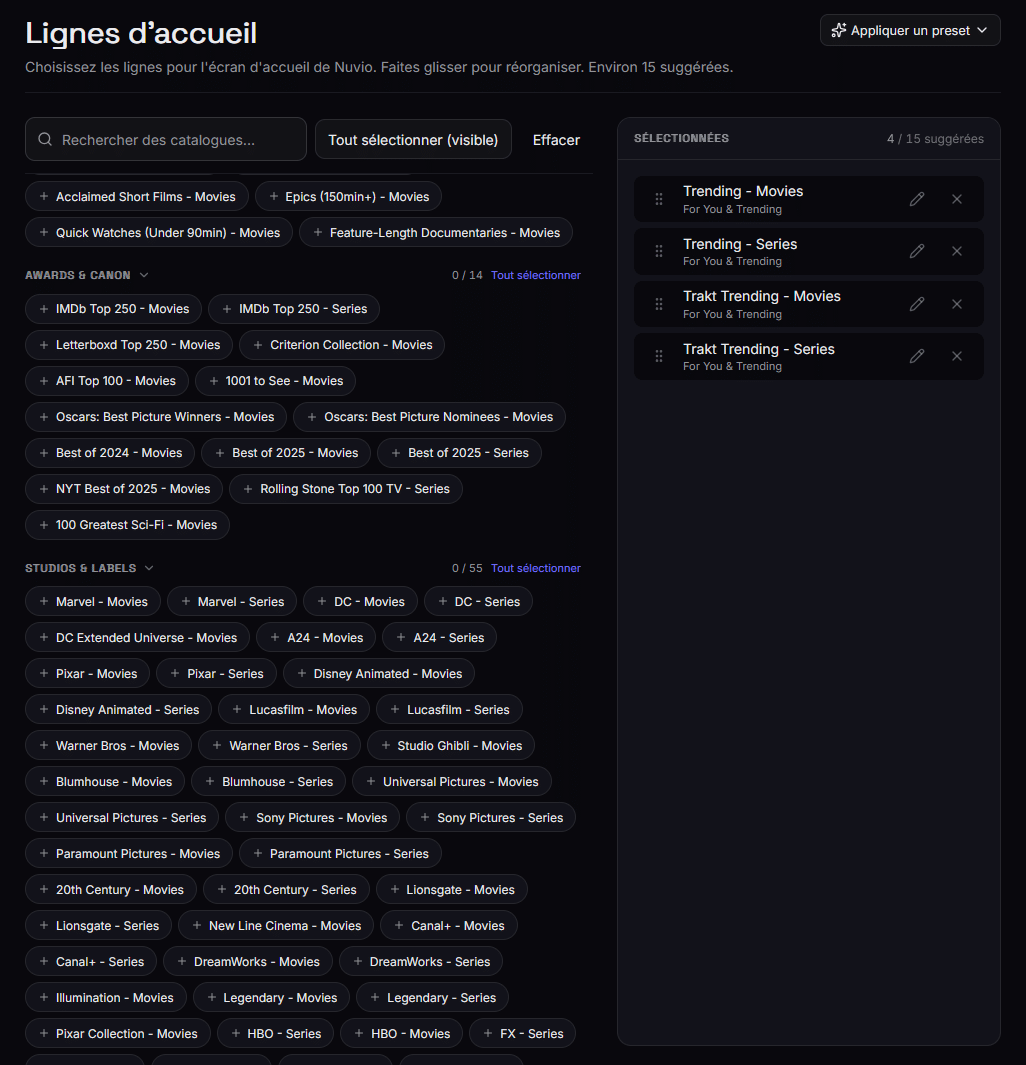Select all in Awards & Canon section

536,275
